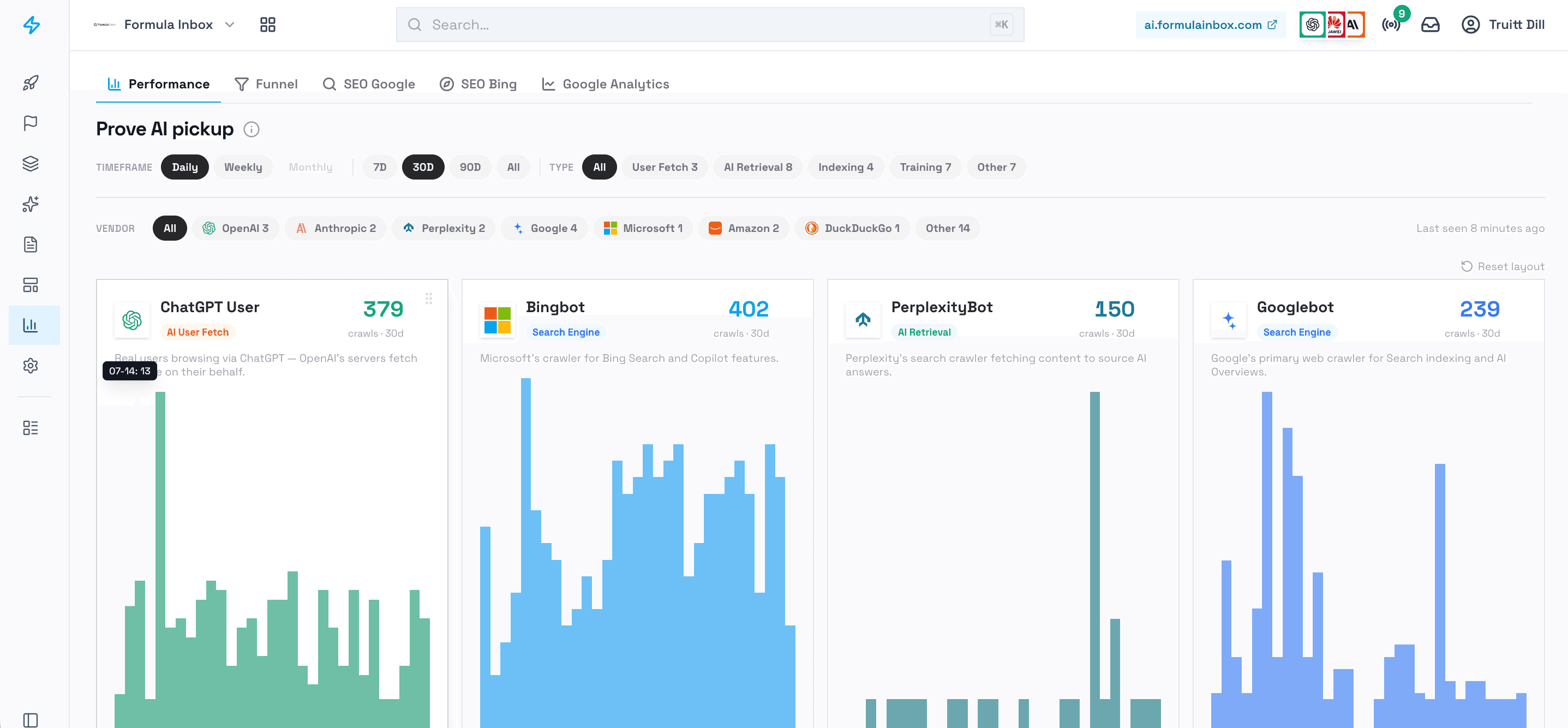Click the PerplexityBot card logo
Image resolution: width=1568 pixels, height=728 pixels.
click(863, 320)
